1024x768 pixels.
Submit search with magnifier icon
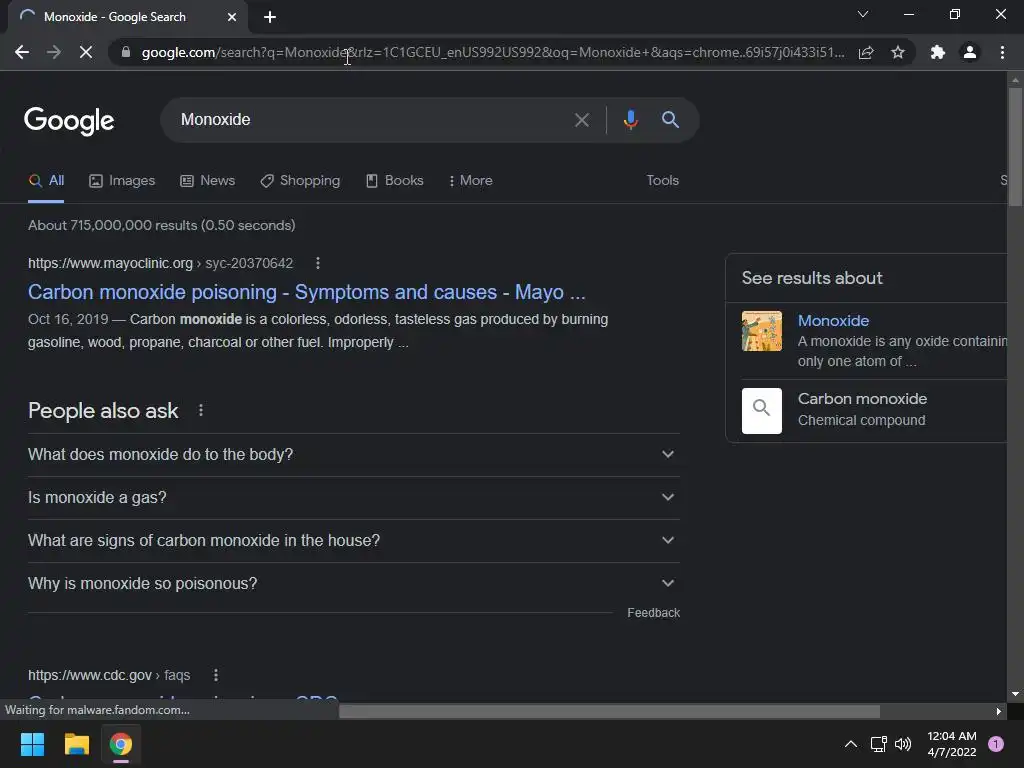click(670, 120)
